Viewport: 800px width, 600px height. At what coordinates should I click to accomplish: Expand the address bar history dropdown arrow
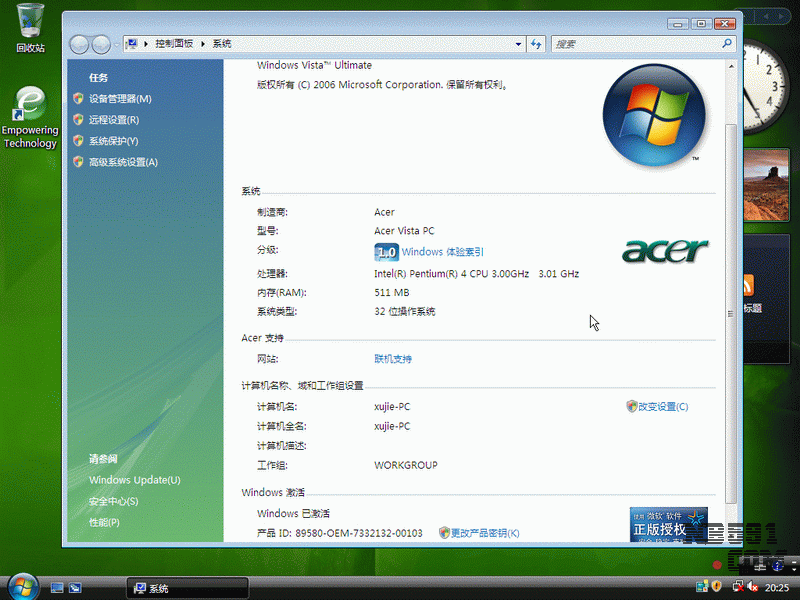click(518, 44)
